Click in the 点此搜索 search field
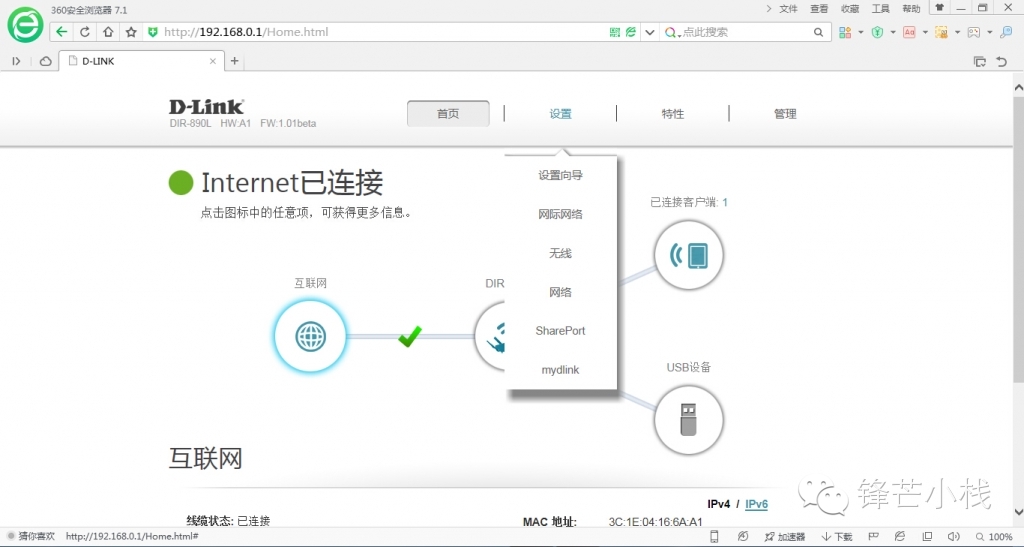This screenshot has height=547, width=1024. click(744, 32)
